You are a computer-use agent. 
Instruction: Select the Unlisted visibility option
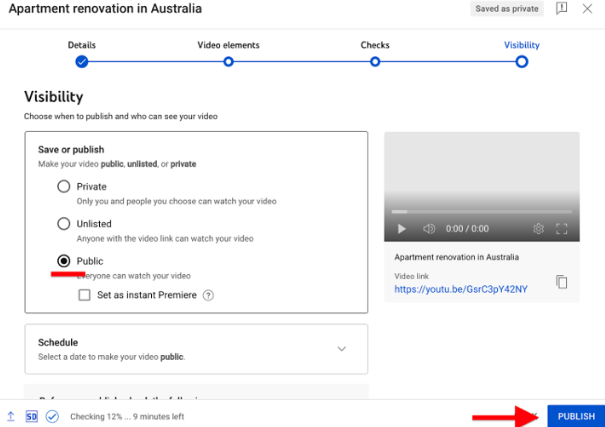64,224
